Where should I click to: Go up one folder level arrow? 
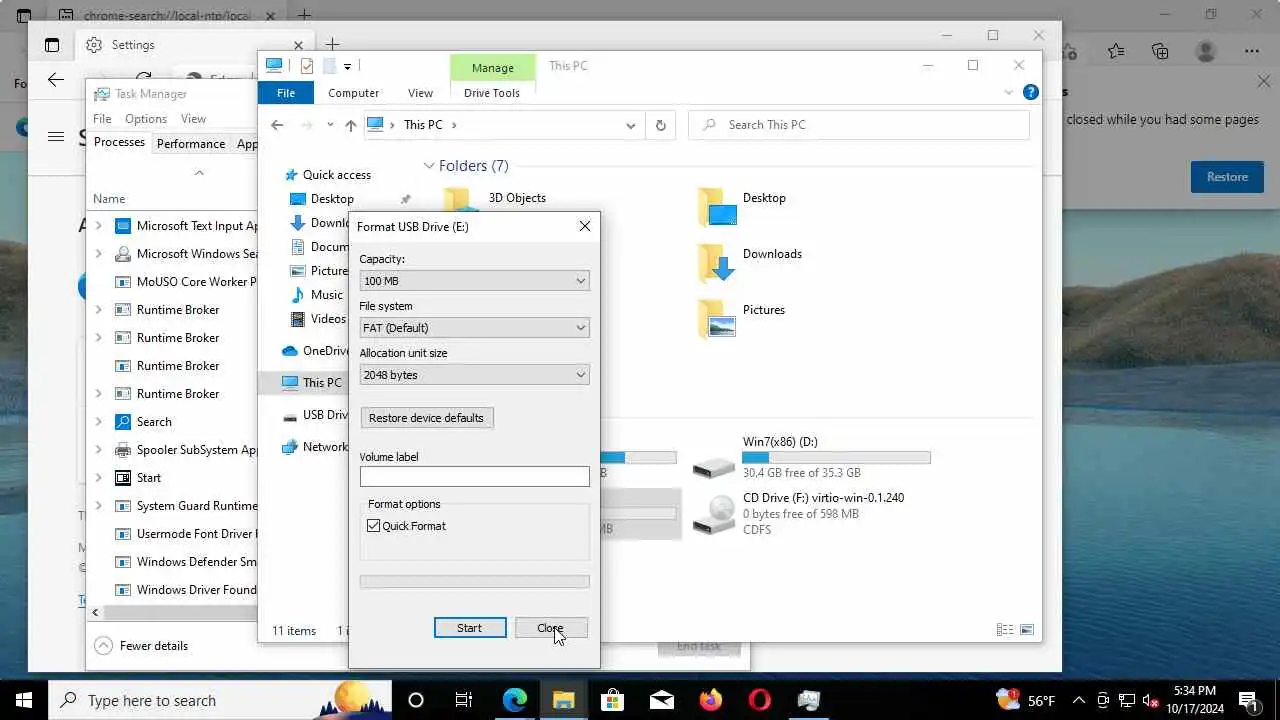pyautogui.click(x=350, y=125)
